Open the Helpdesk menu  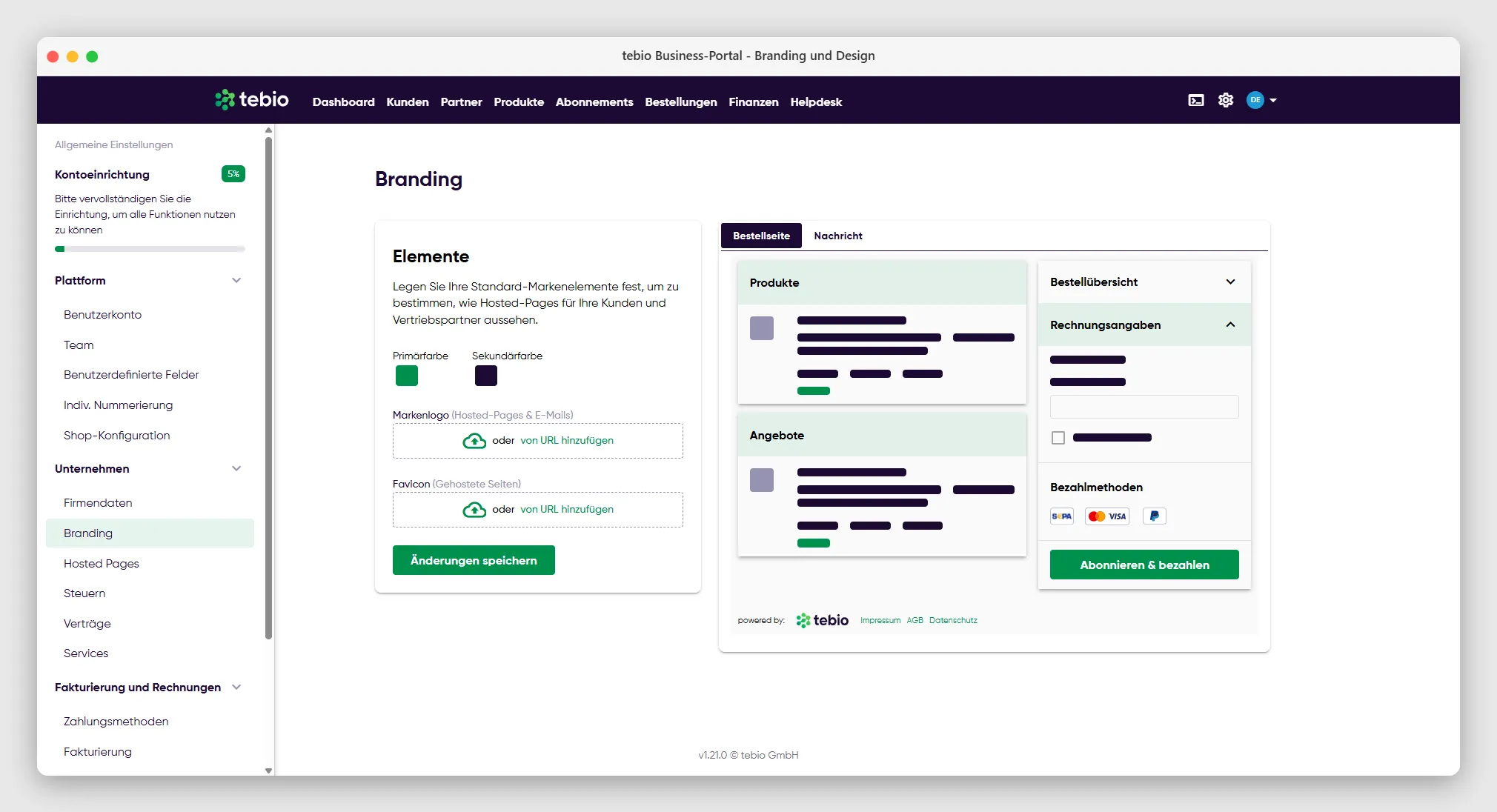816,102
